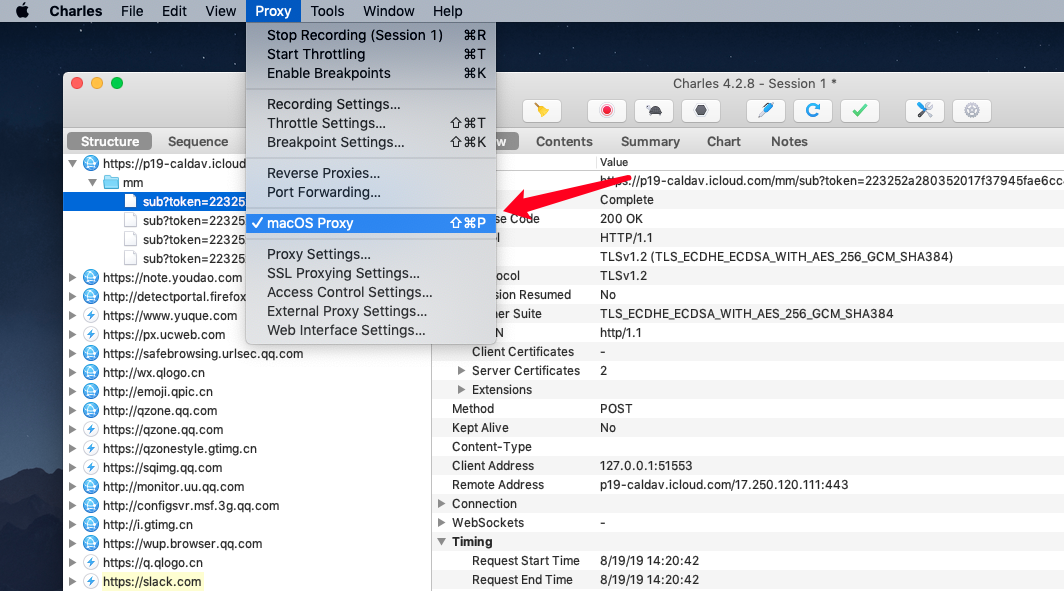Open the Tools menu in menu bar
This screenshot has height=591, width=1064.
[x=327, y=11]
